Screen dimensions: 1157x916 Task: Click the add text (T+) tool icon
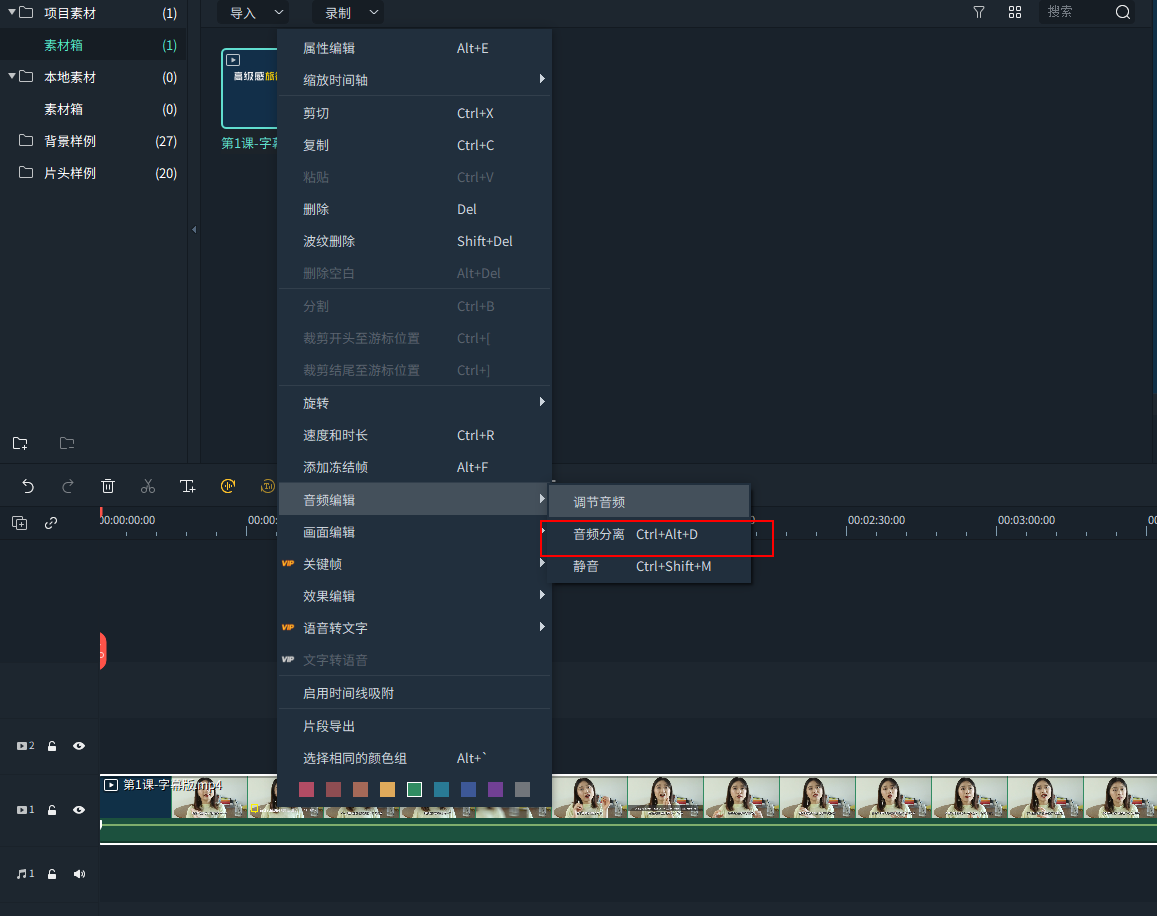tap(188, 486)
